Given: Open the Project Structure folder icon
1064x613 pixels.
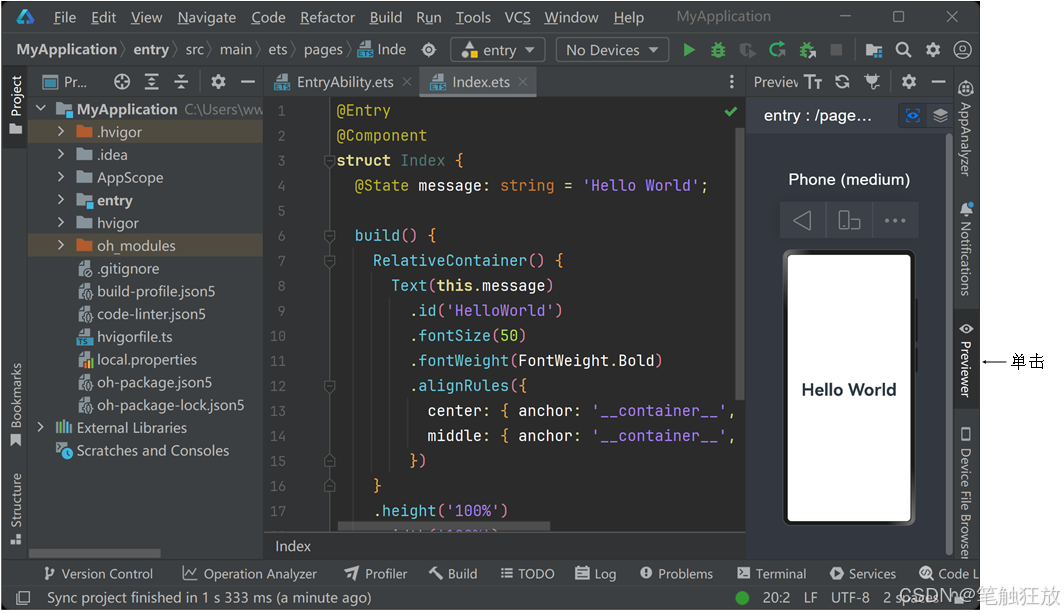Looking at the screenshot, I should pyautogui.click(x=873, y=50).
